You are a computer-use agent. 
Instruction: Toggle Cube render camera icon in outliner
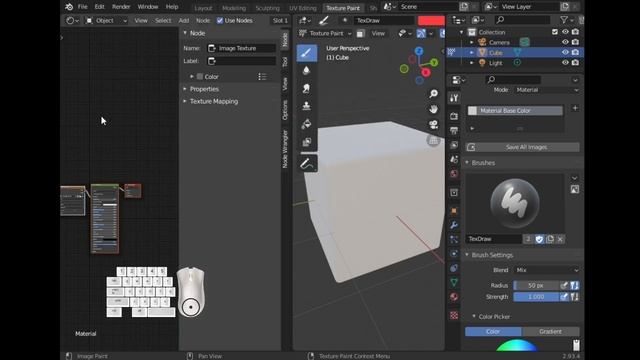click(x=576, y=52)
